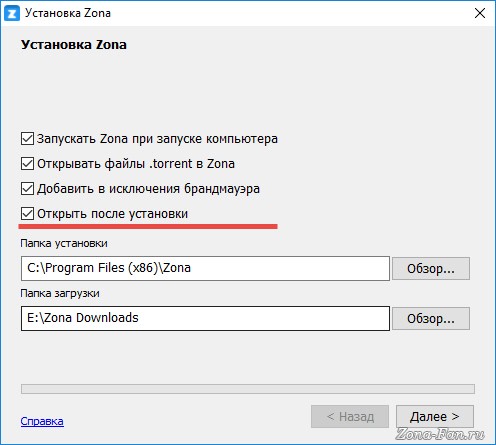Image resolution: width=496 pixels, height=445 pixels.
Task: Click the 'Папка установки' label
Action: (64, 243)
